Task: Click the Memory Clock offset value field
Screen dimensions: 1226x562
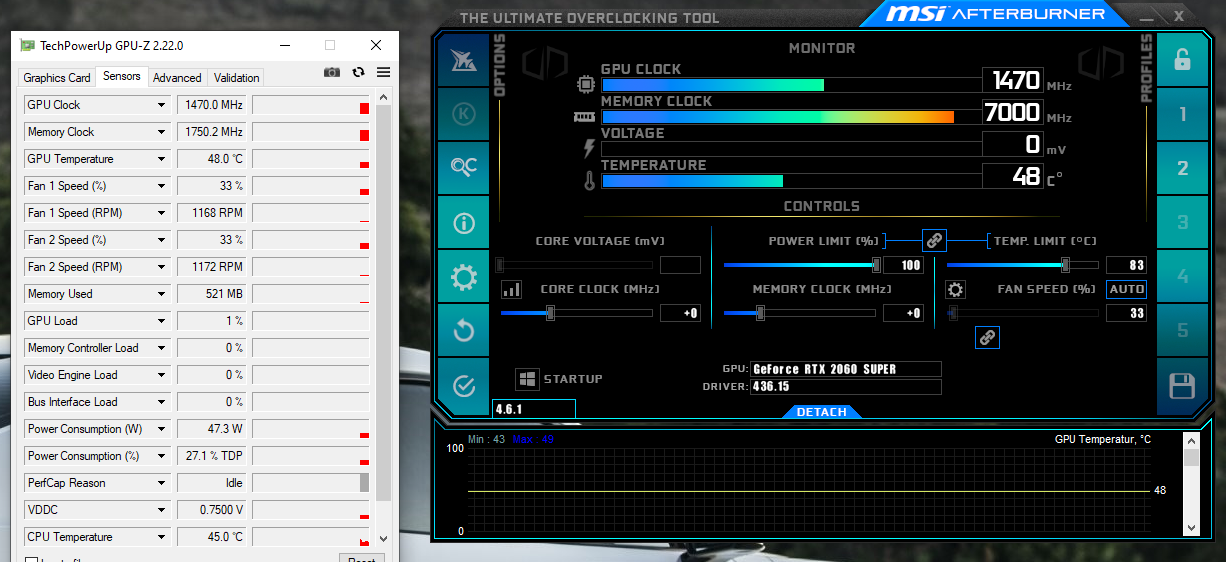Action: (903, 313)
